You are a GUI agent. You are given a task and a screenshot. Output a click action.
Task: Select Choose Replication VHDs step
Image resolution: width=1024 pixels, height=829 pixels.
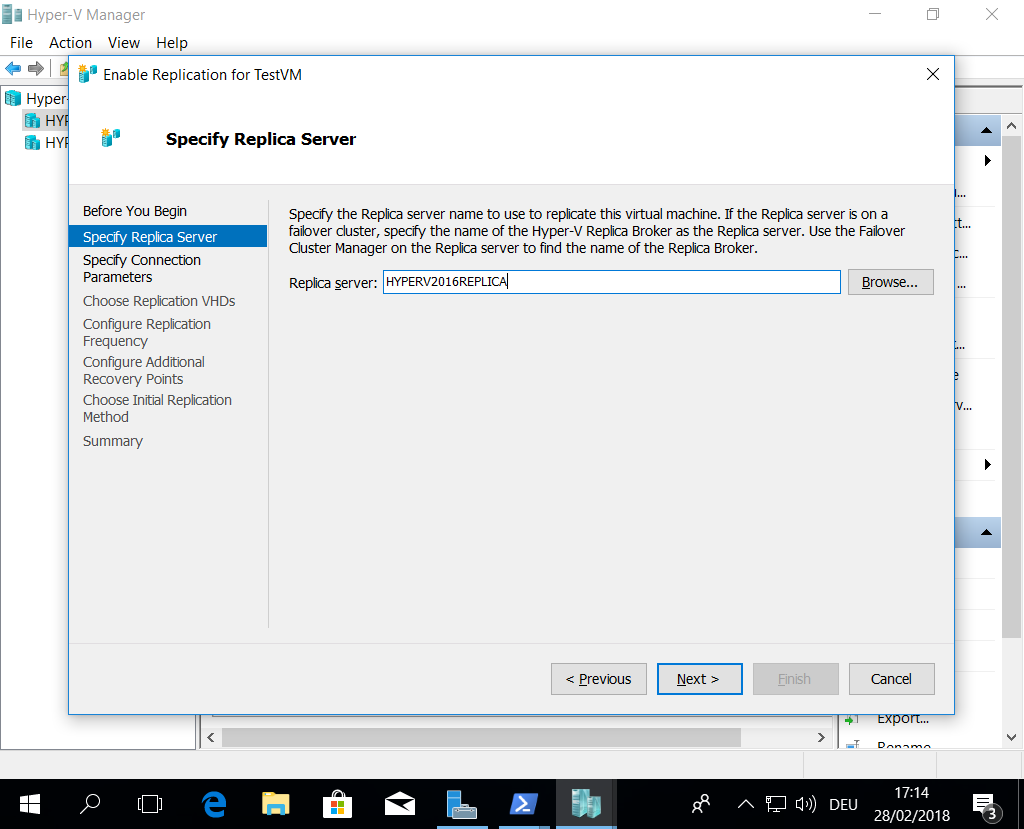point(159,301)
